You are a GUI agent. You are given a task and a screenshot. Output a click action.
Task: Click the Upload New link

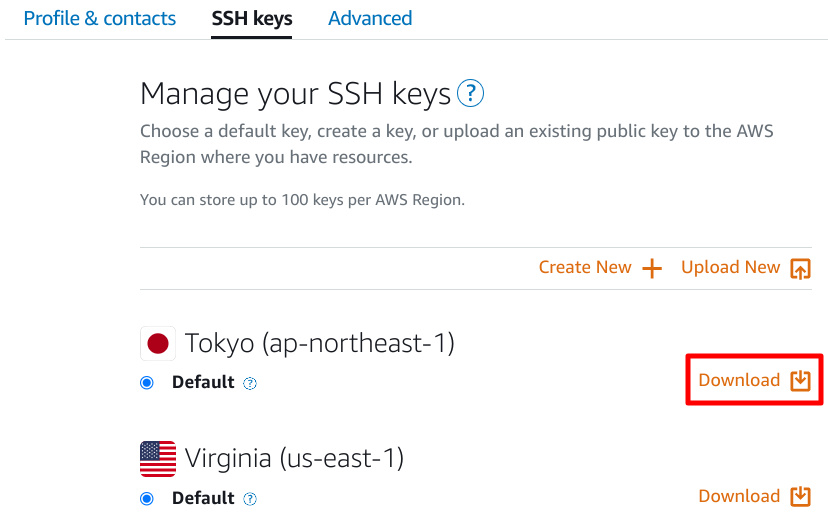click(x=746, y=268)
